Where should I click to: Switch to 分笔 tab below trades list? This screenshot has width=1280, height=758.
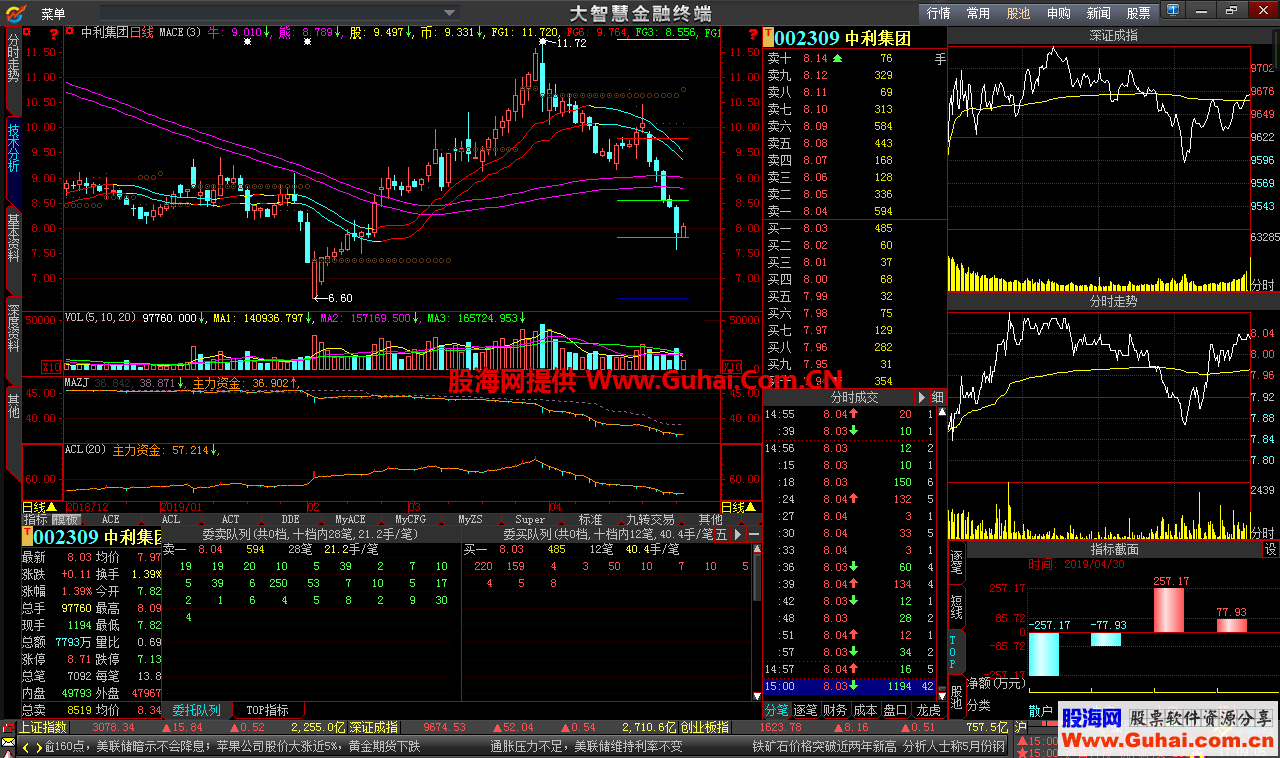[777, 710]
